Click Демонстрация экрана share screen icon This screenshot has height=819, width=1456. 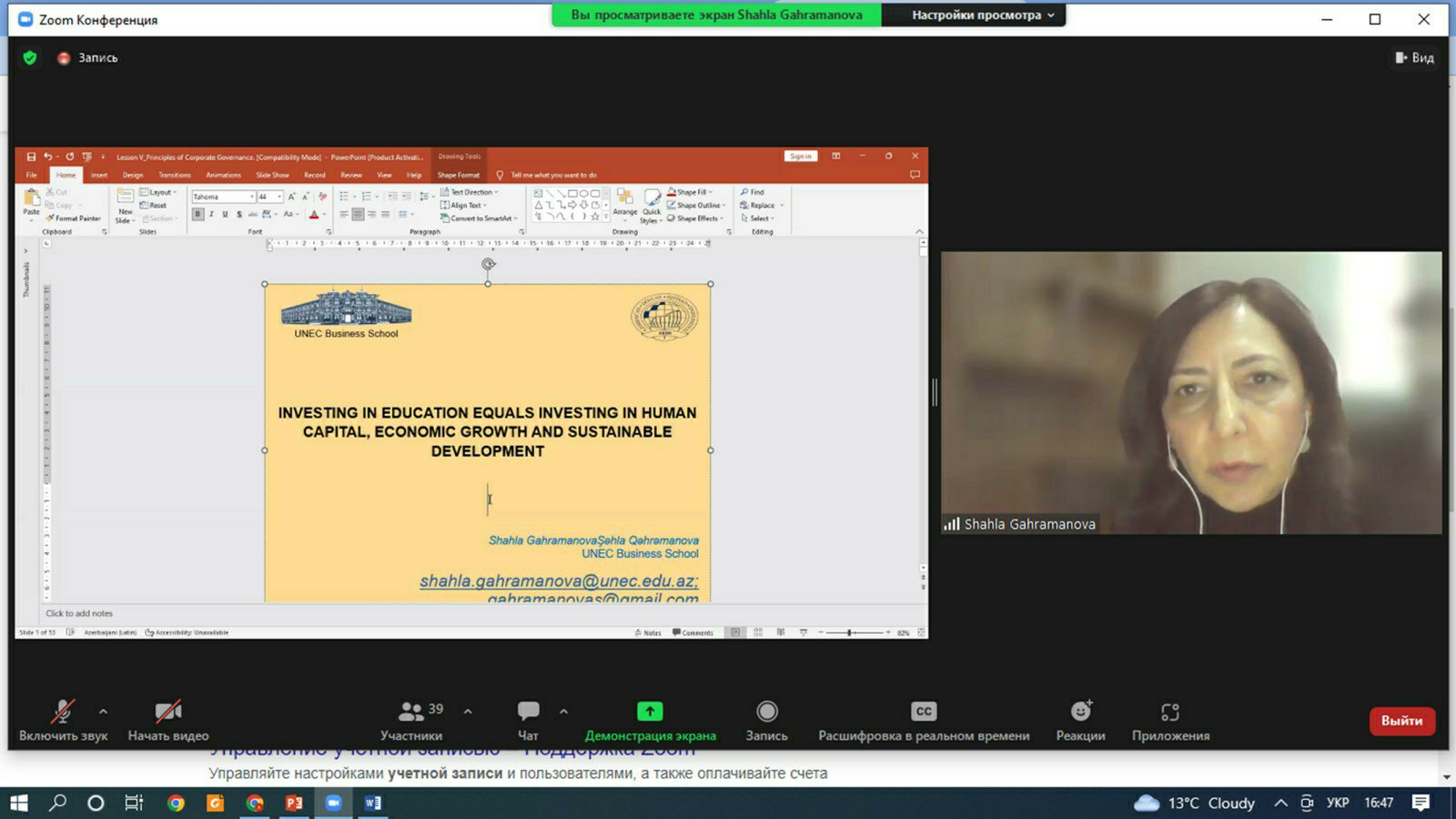pyautogui.click(x=650, y=712)
